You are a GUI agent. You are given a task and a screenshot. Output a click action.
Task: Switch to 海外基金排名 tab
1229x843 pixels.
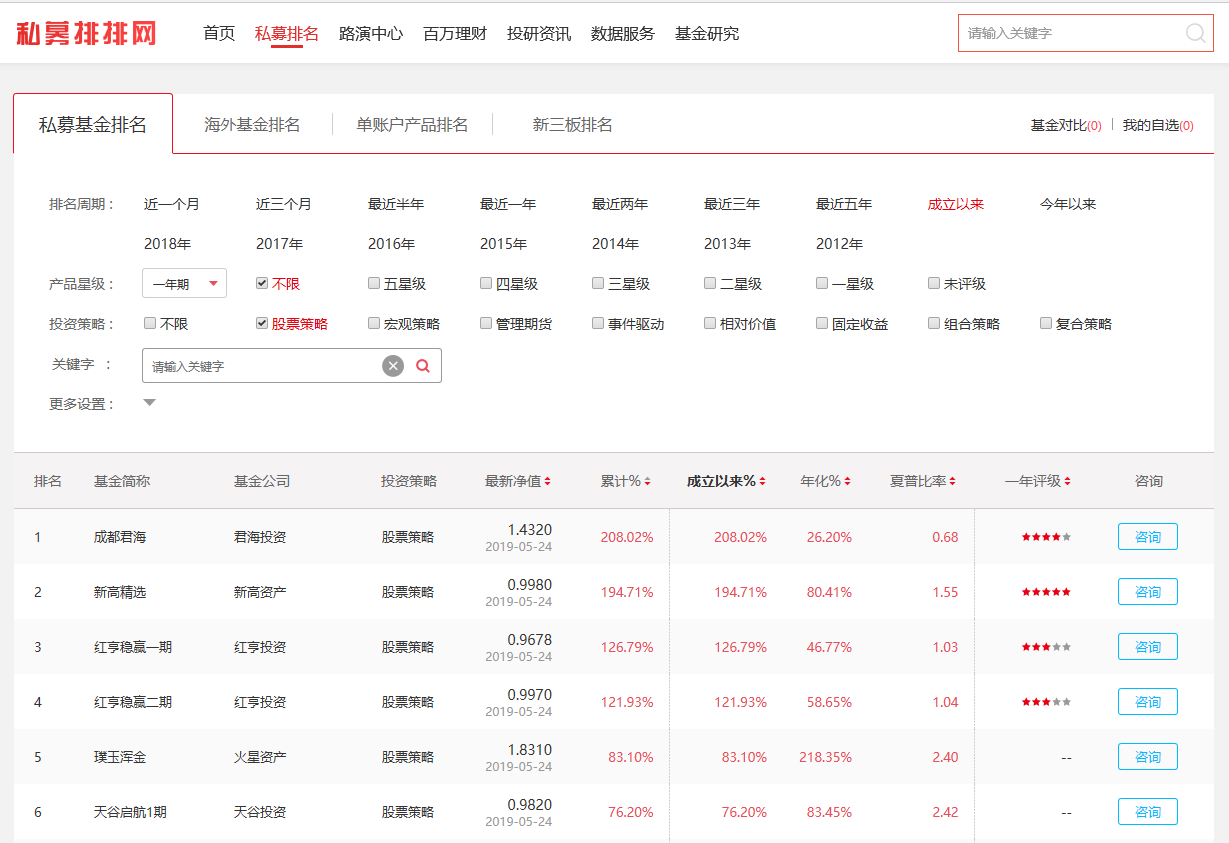tap(252, 125)
